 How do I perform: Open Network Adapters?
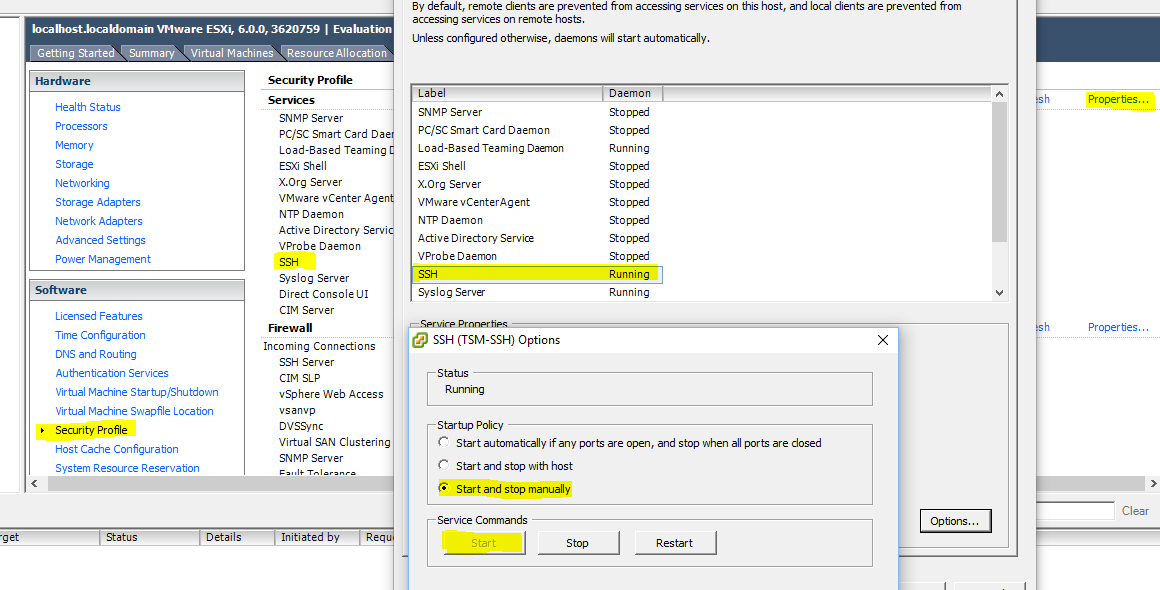(x=98, y=221)
